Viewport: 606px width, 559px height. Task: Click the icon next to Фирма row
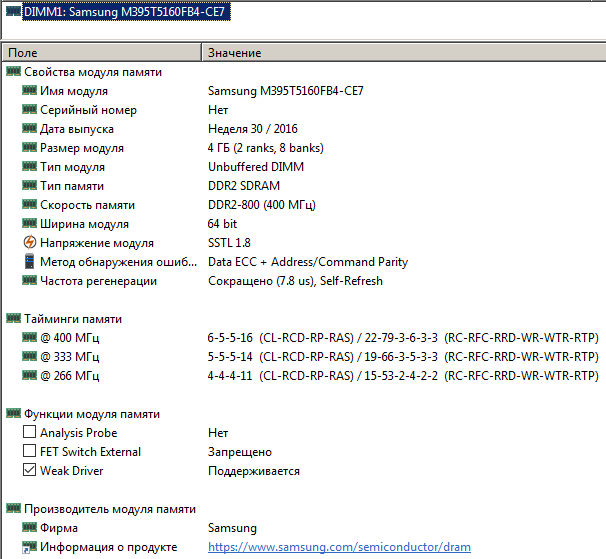click(x=29, y=528)
